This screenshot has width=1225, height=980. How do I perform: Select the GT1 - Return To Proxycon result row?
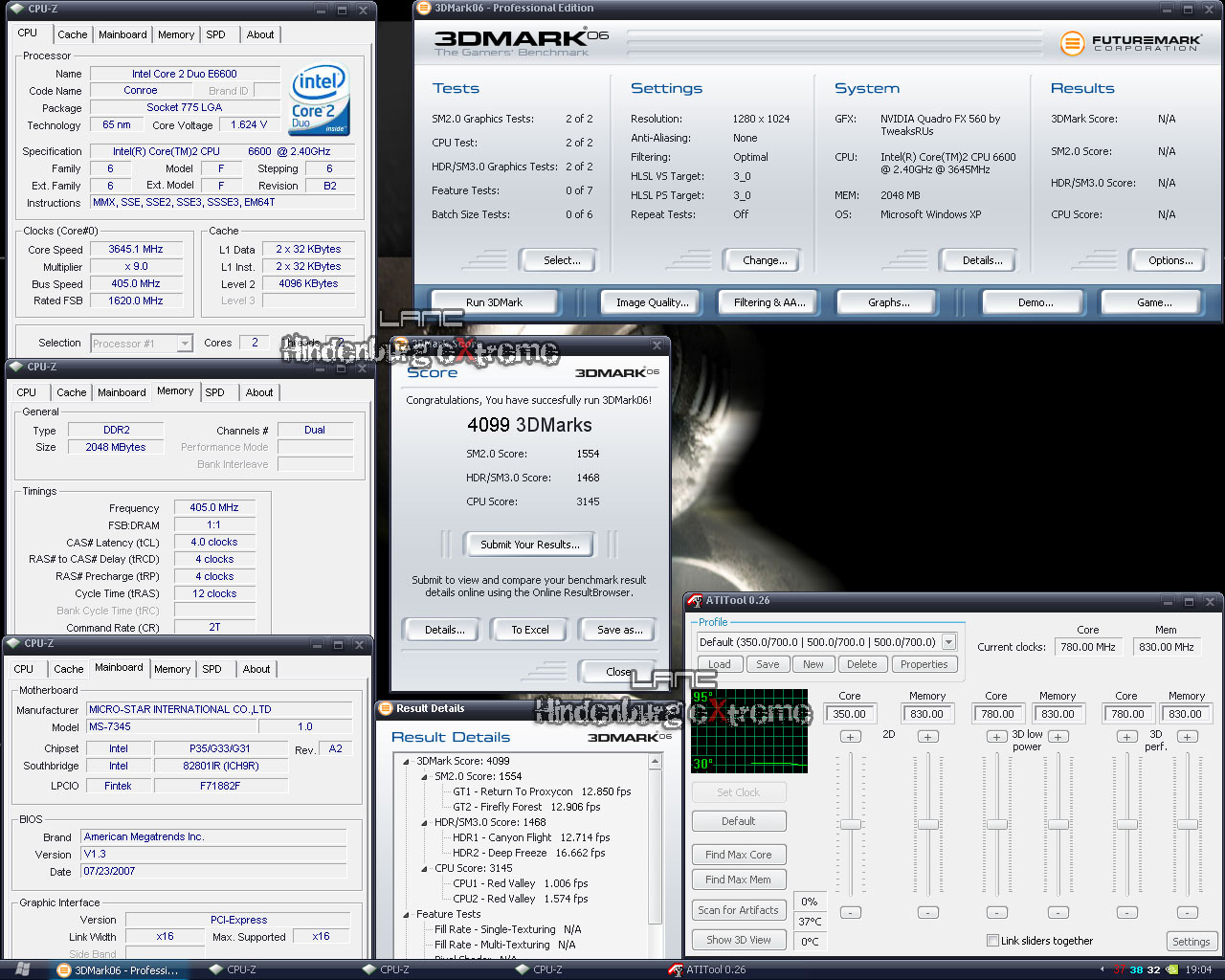[x=542, y=792]
